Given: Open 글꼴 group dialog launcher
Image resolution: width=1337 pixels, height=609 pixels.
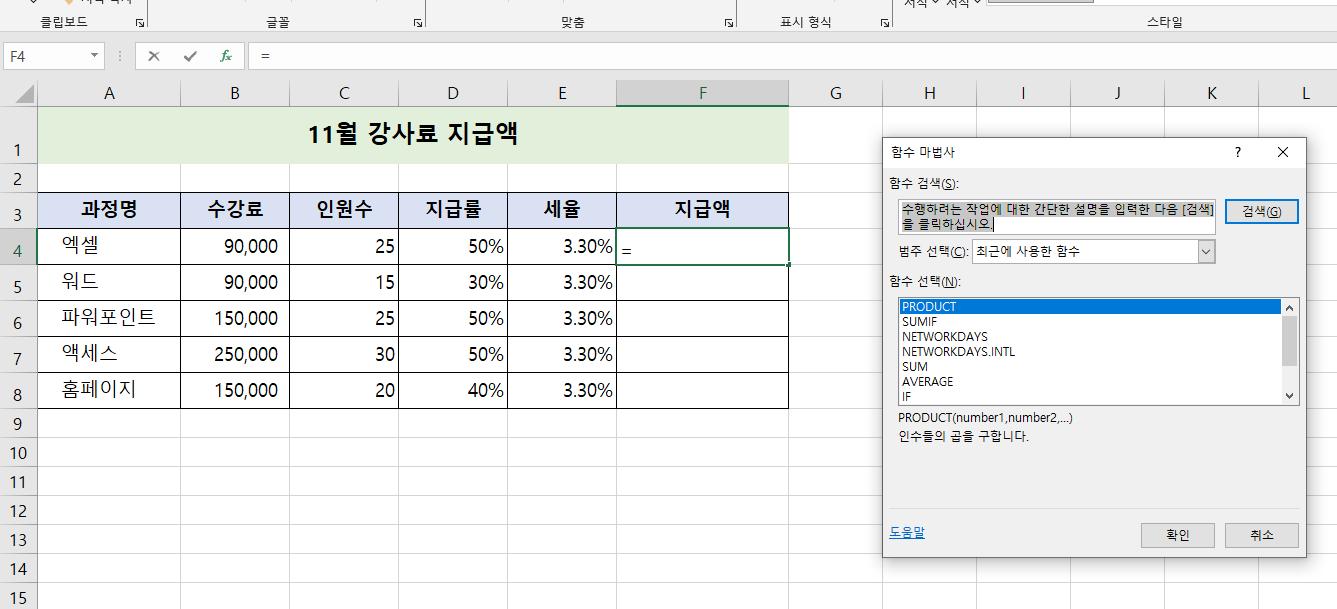Looking at the screenshot, I should click(x=417, y=22).
